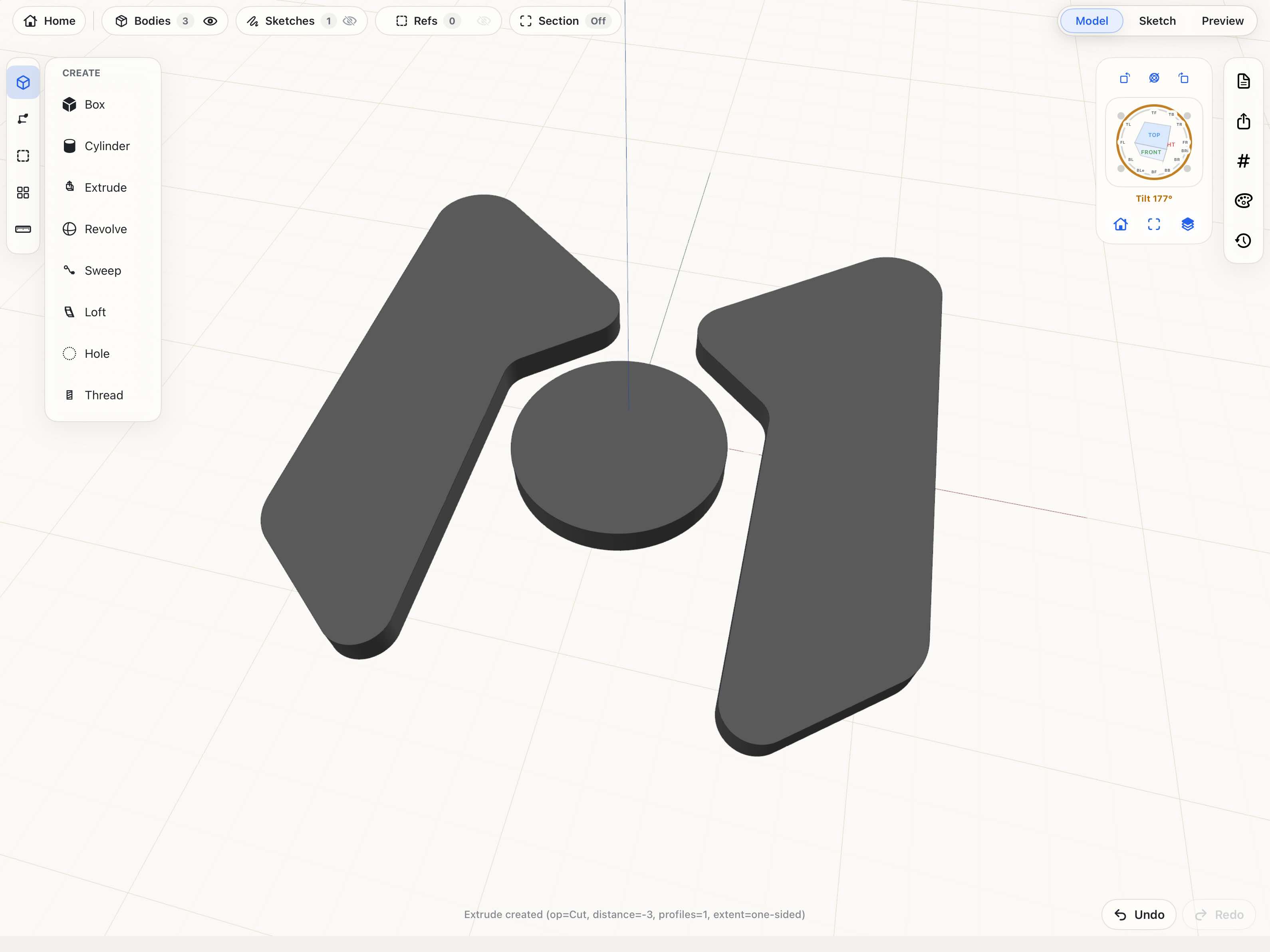Select the sketch path tool in left sidebar
1270x952 pixels.
coord(23,119)
